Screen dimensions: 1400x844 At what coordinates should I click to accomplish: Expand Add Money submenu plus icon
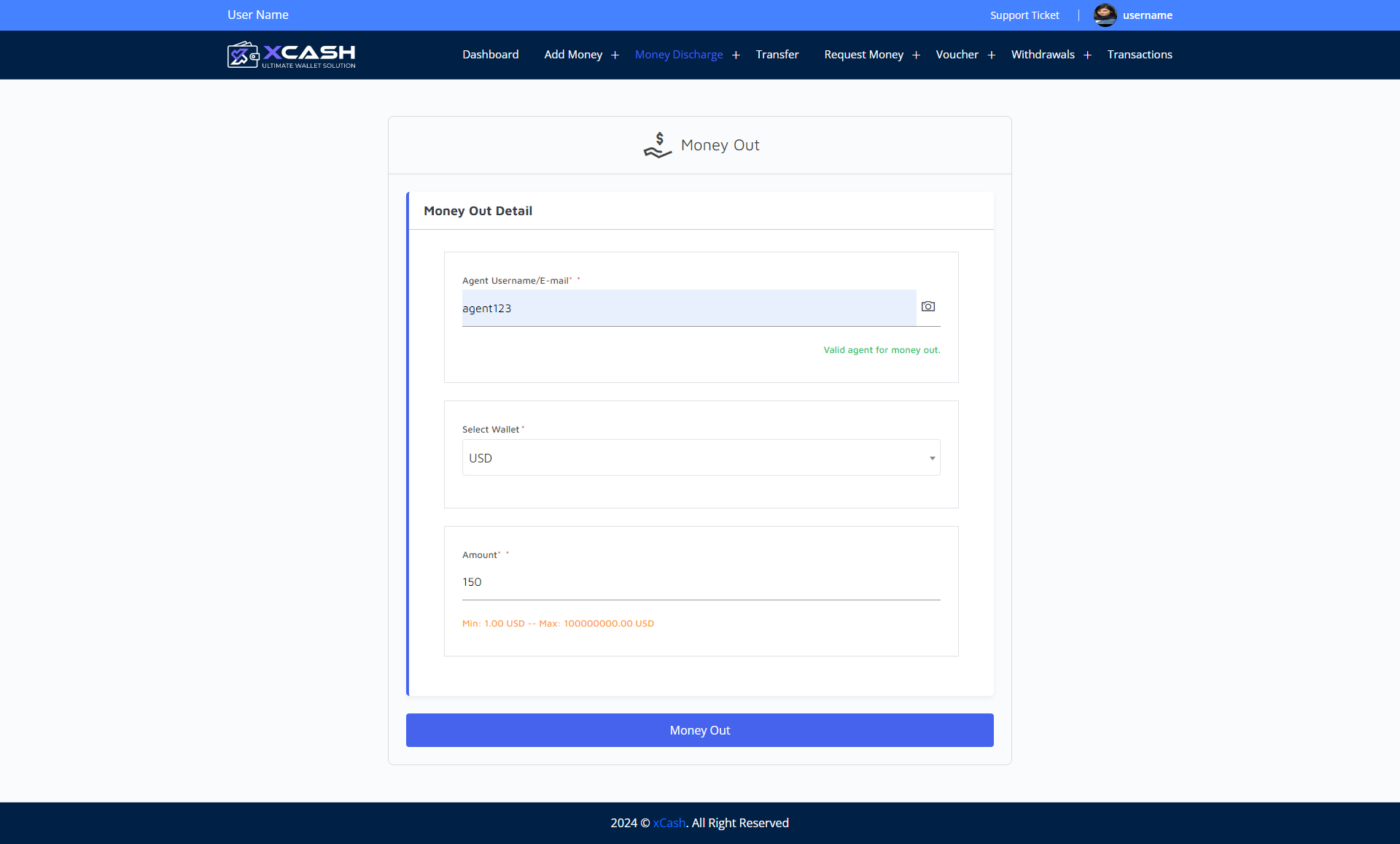(615, 55)
